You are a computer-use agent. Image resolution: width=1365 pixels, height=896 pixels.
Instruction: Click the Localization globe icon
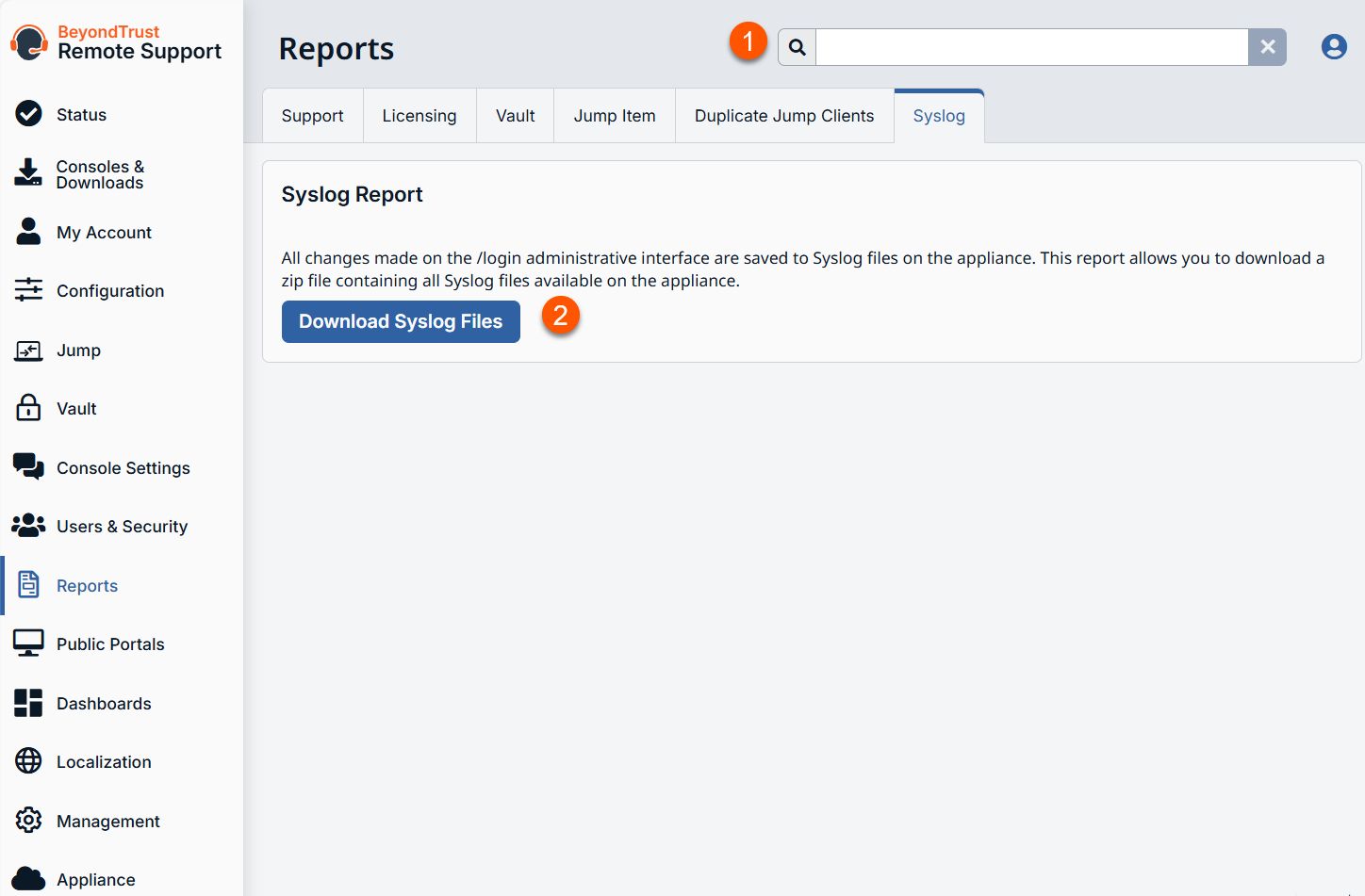click(28, 761)
